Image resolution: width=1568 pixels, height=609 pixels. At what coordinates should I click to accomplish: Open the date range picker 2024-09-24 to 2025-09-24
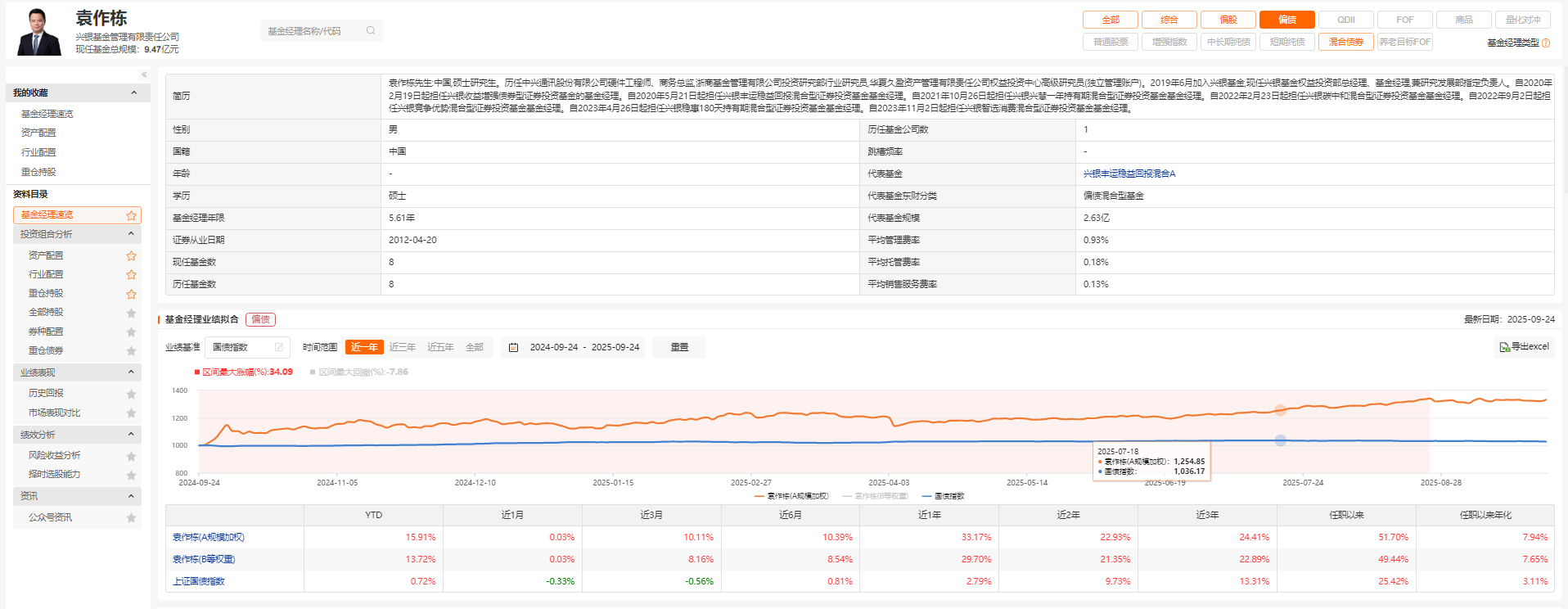pos(574,347)
